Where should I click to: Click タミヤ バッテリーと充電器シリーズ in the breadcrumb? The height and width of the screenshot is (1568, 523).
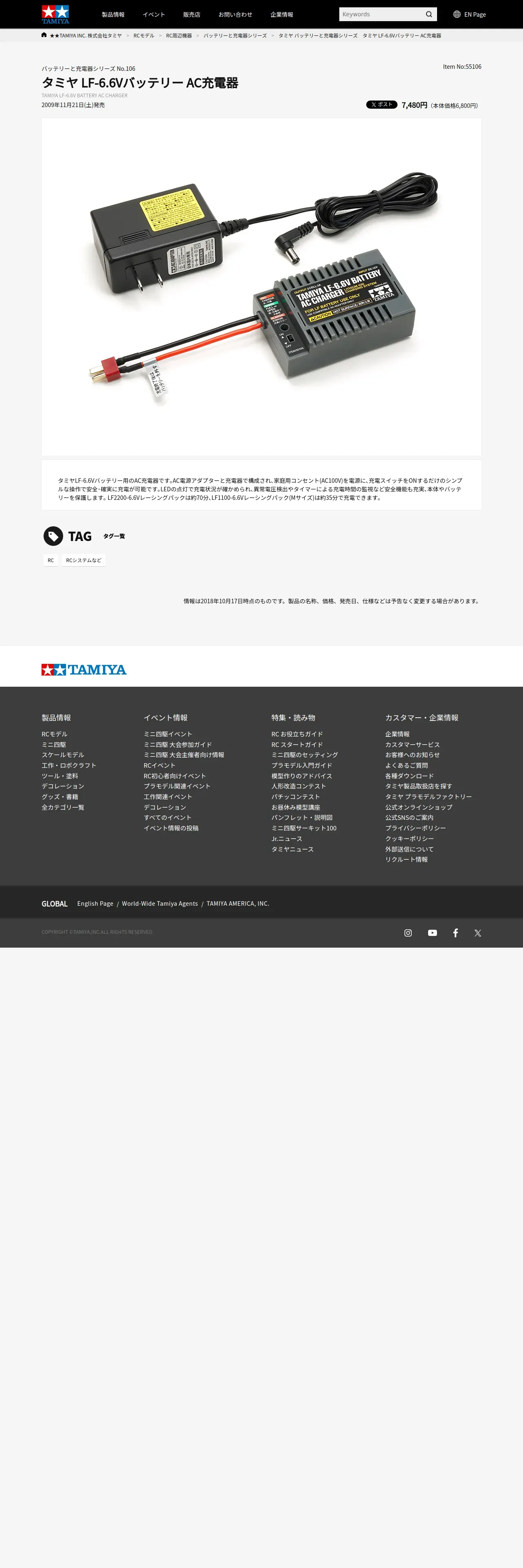pyautogui.click(x=318, y=35)
